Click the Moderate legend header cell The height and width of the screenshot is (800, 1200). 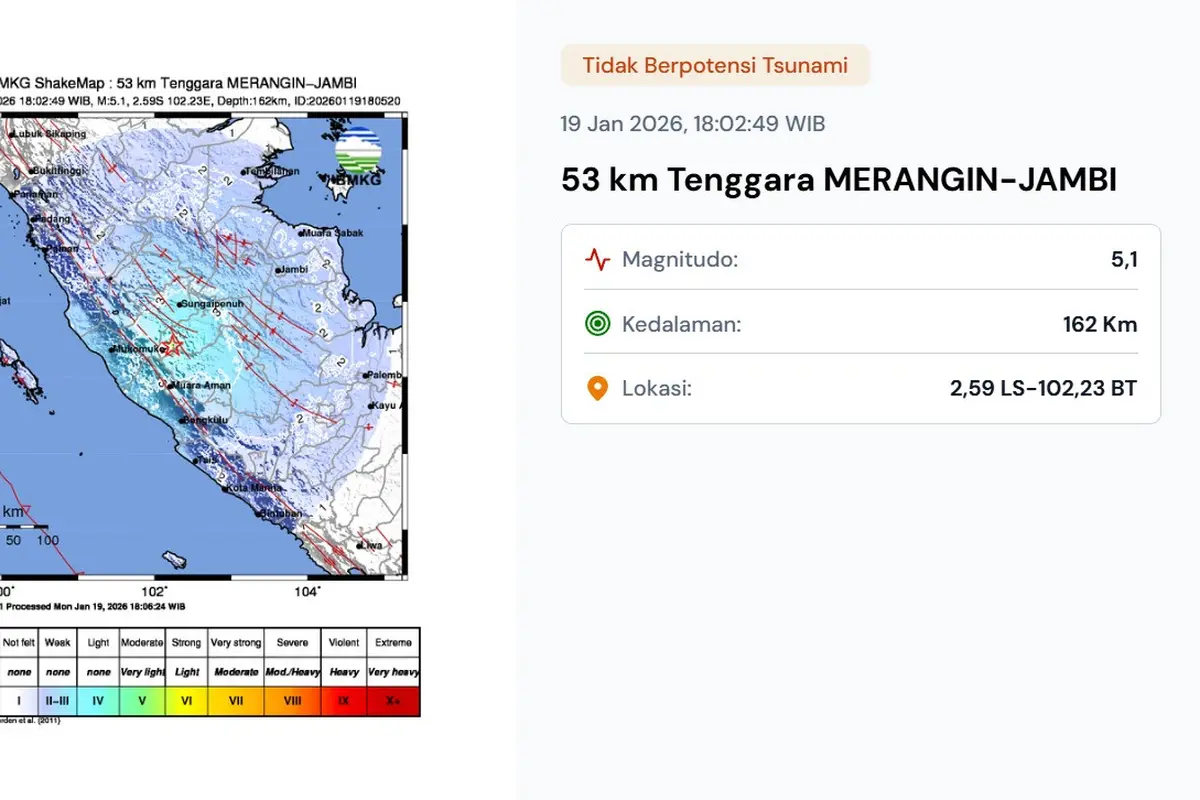coord(142,643)
